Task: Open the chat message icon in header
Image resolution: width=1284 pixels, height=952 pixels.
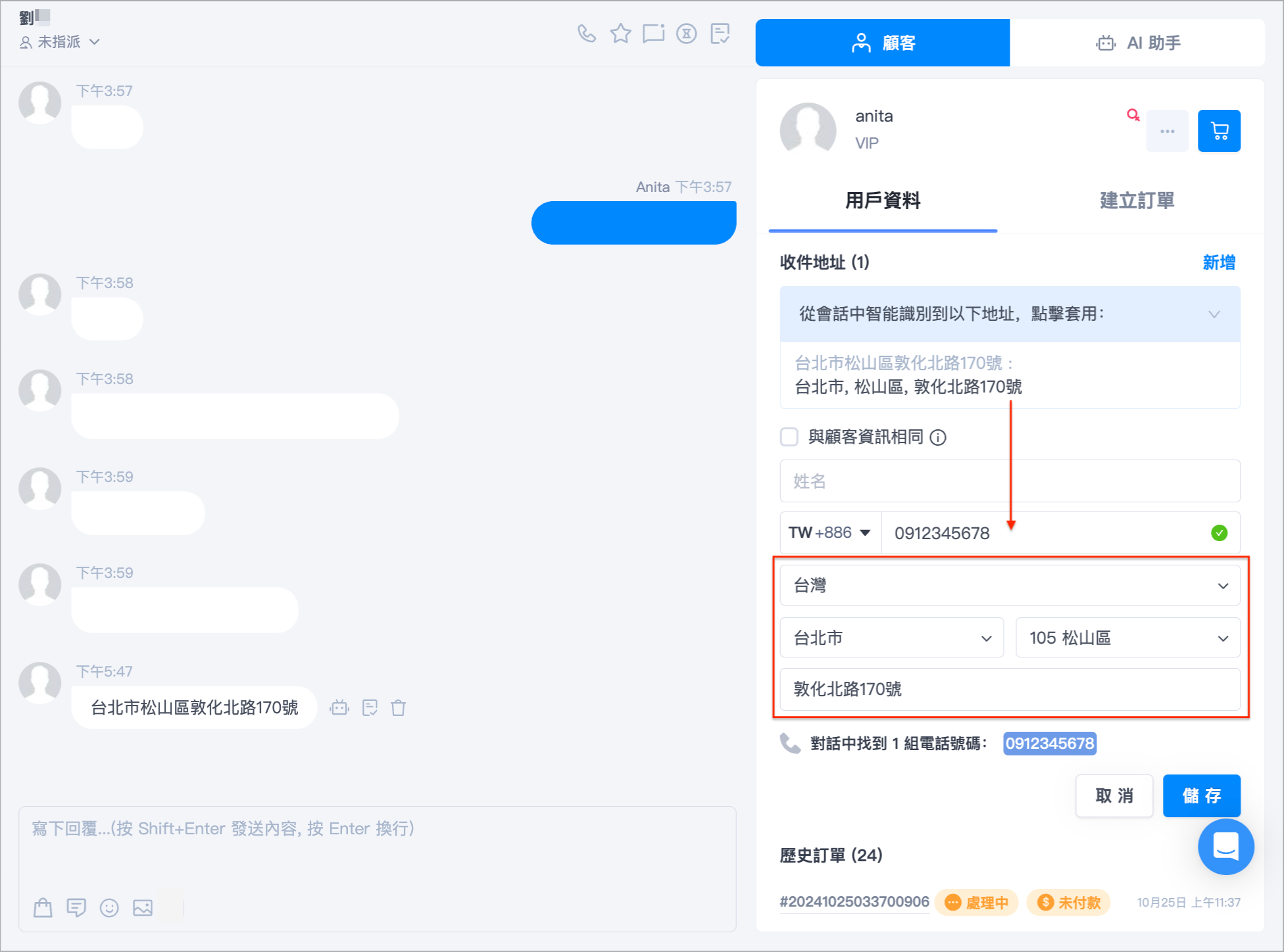Action: tap(653, 33)
